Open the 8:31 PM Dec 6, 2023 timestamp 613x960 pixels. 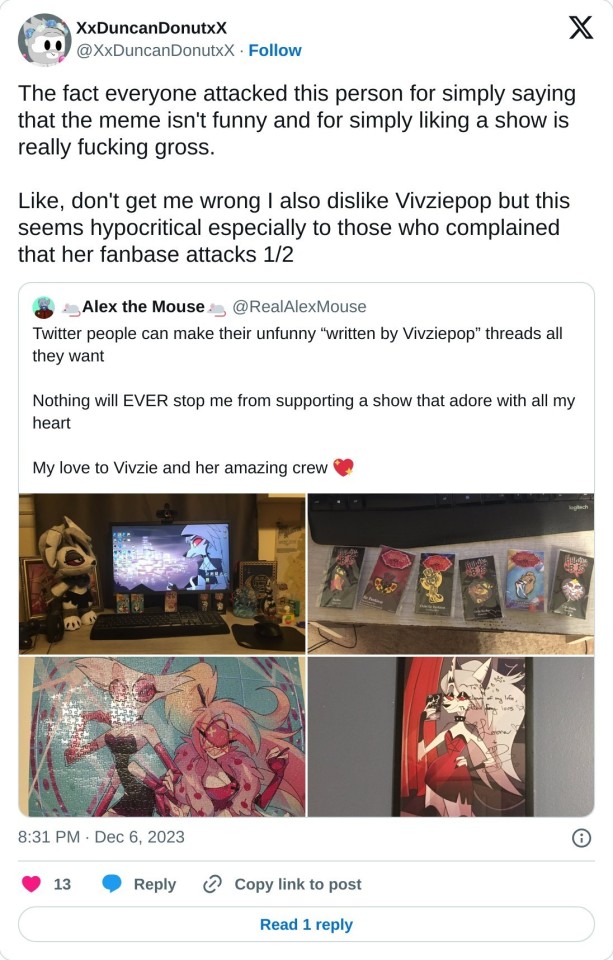101,837
